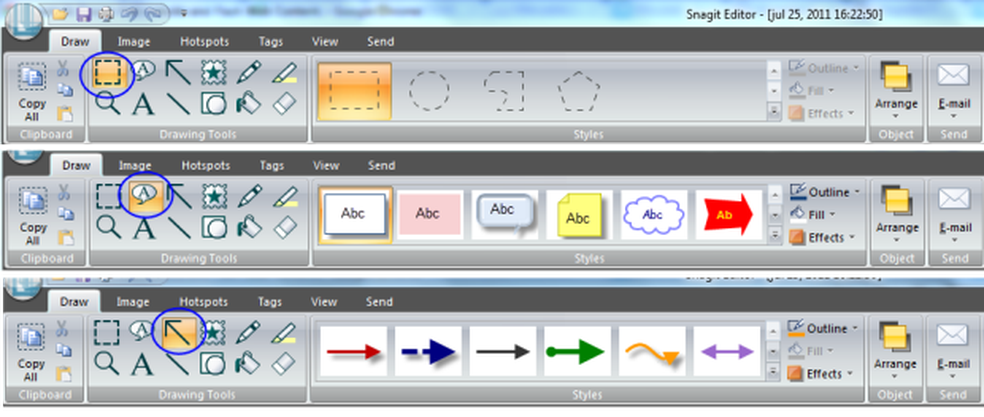Choose the purple double-headed arrow style

727,352
